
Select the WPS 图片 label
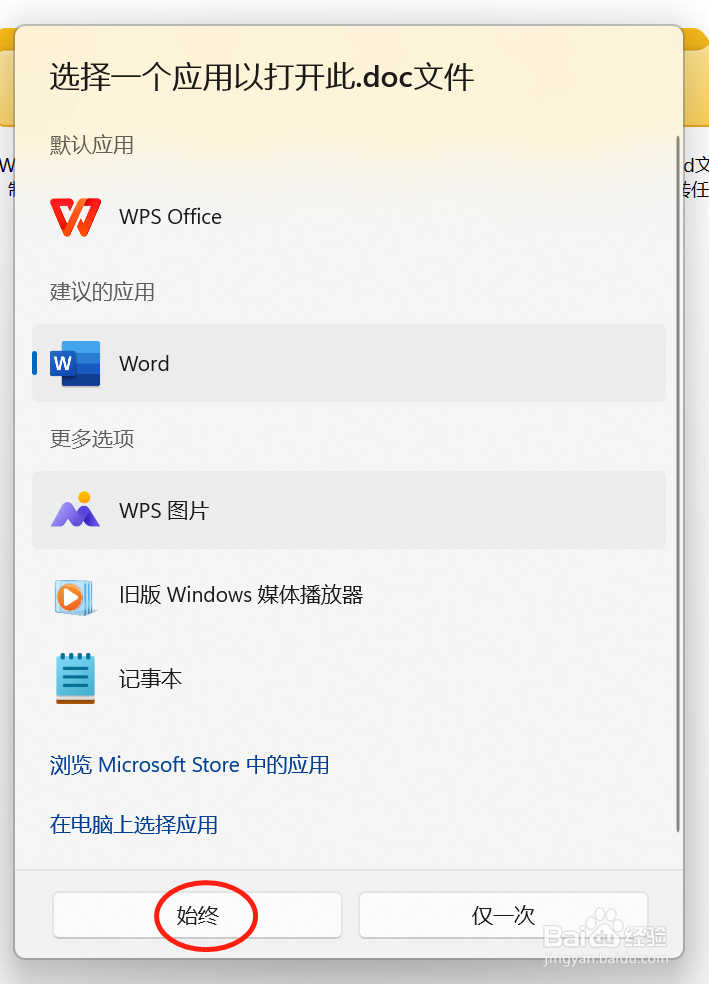(164, 510)
